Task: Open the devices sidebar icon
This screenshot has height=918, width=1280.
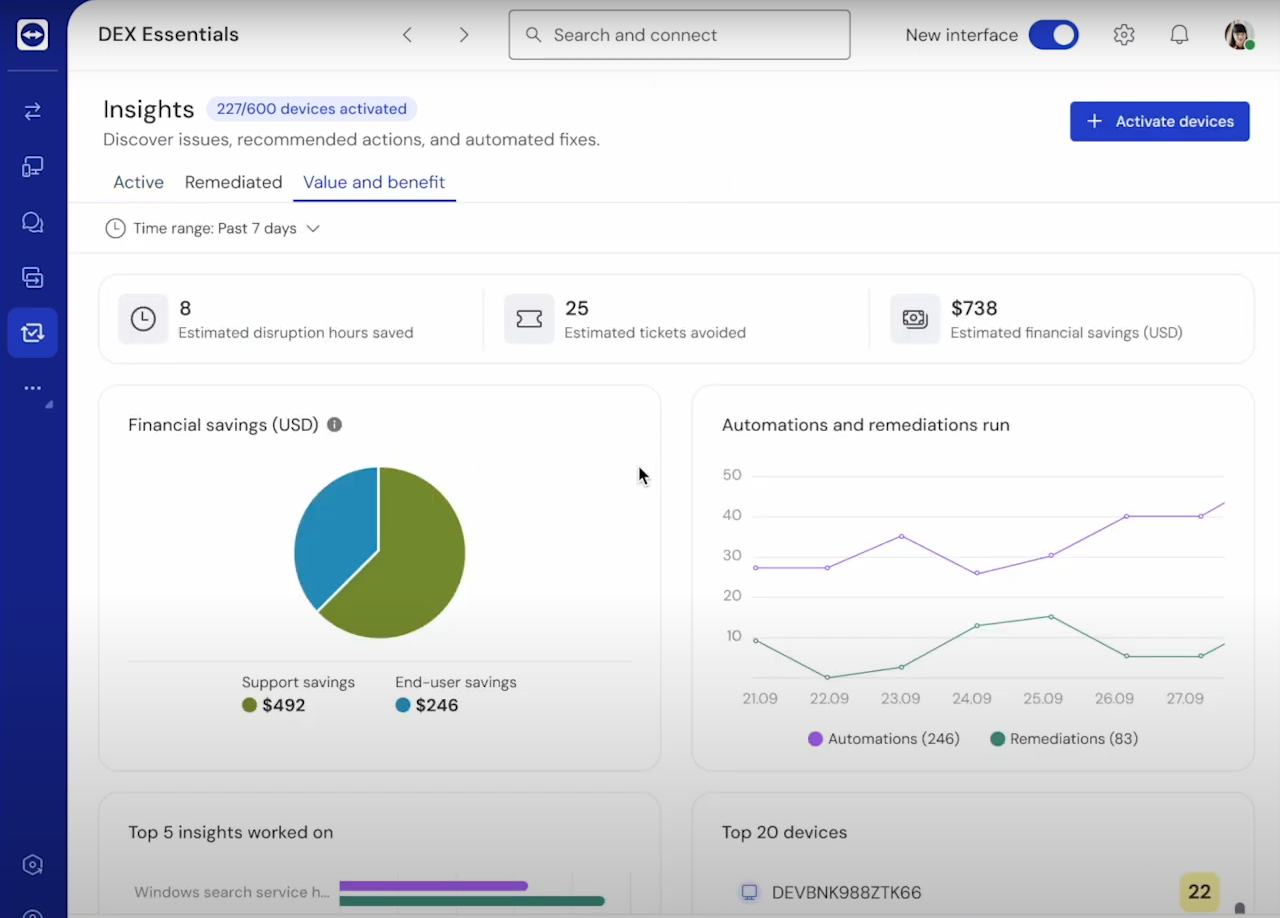Action: 32,167
